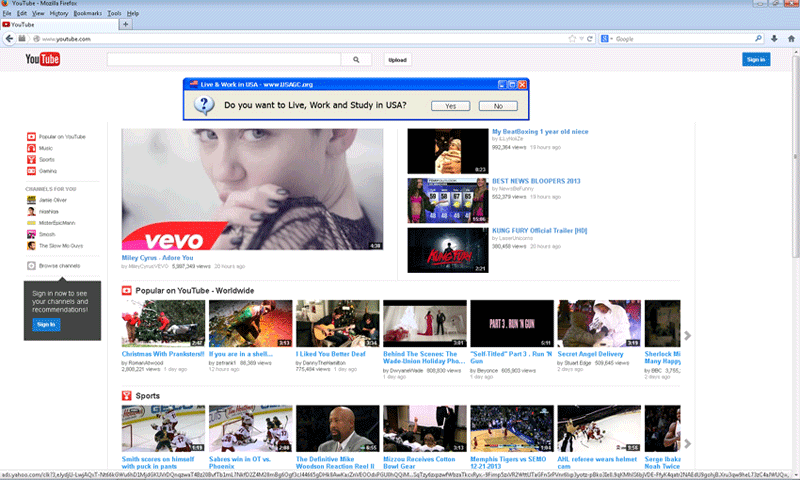Bookmark page with the star icon
This screenshot has height=480, width=800.
tap(573, 39)
